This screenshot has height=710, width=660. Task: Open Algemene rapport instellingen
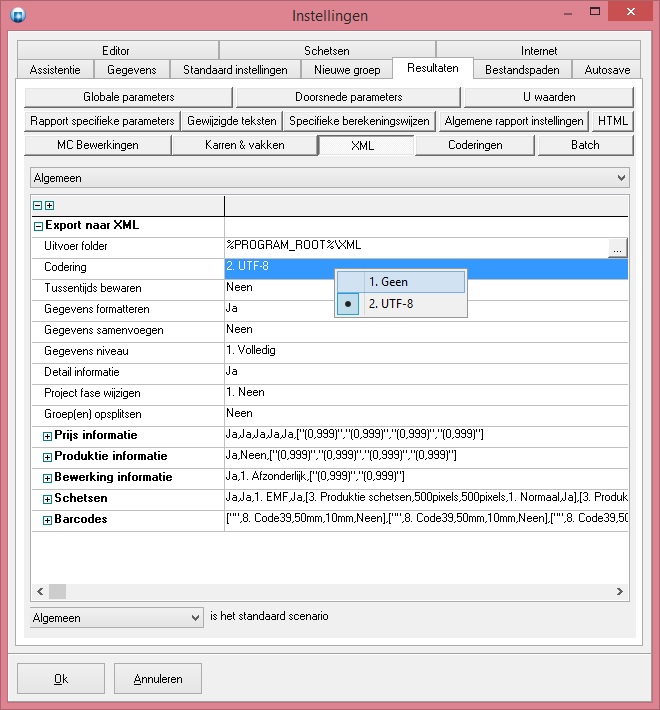(x=514, y=121)
